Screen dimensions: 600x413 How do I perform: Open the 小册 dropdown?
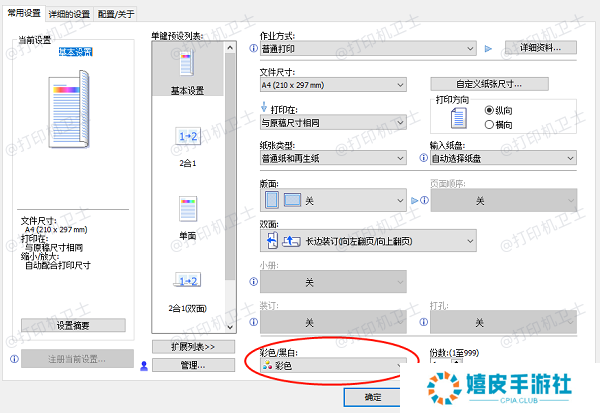(333, 282)
